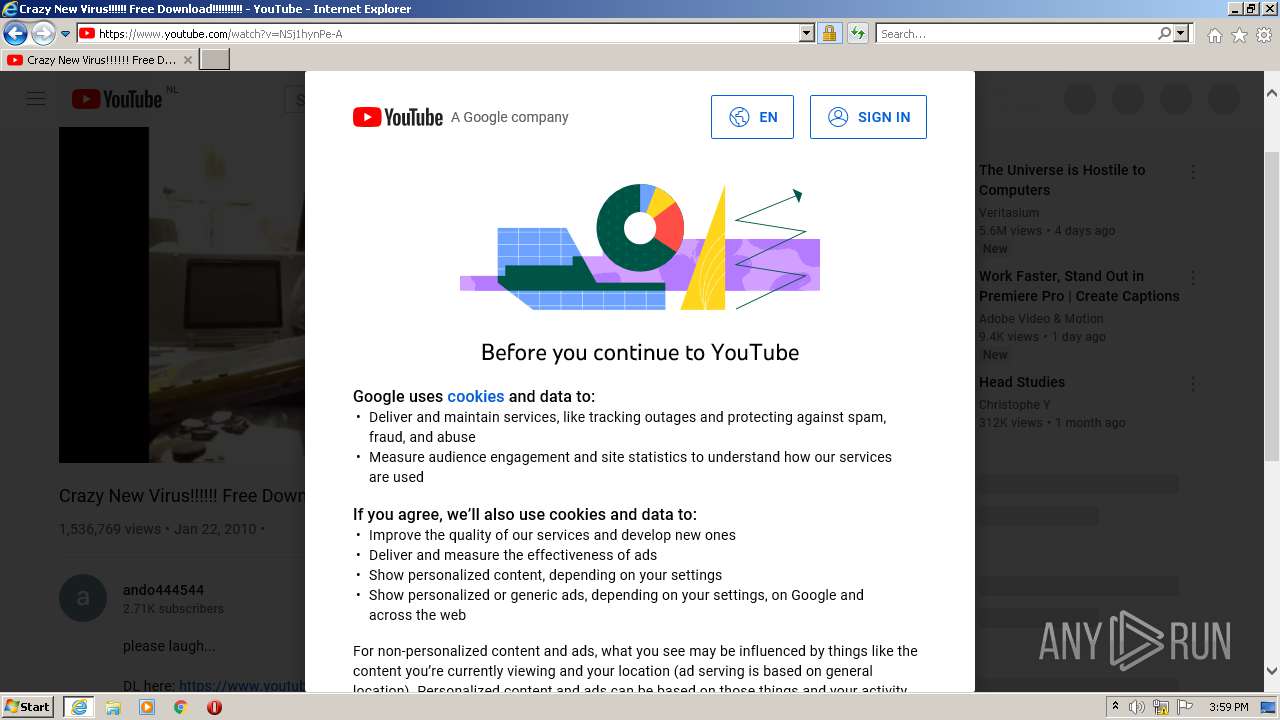
Task: Click the refresh page icon
Action: point(857,34)
